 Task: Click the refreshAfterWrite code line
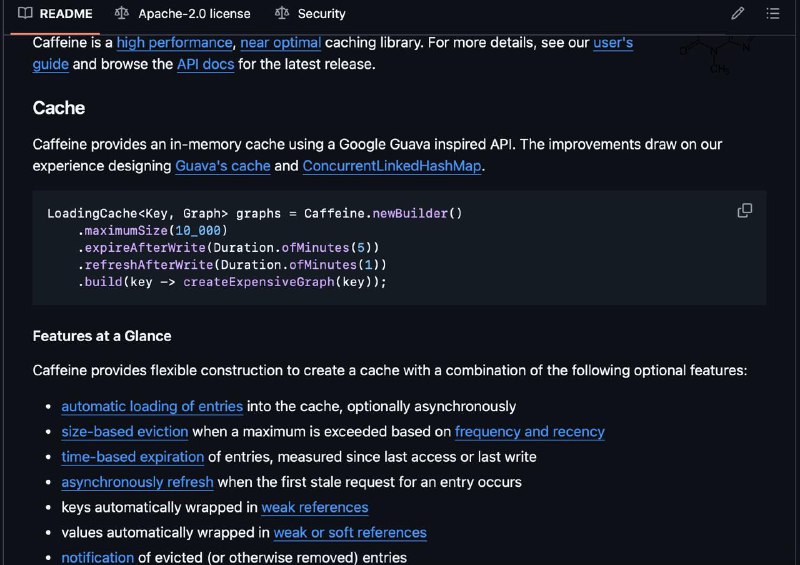point(232,265)
